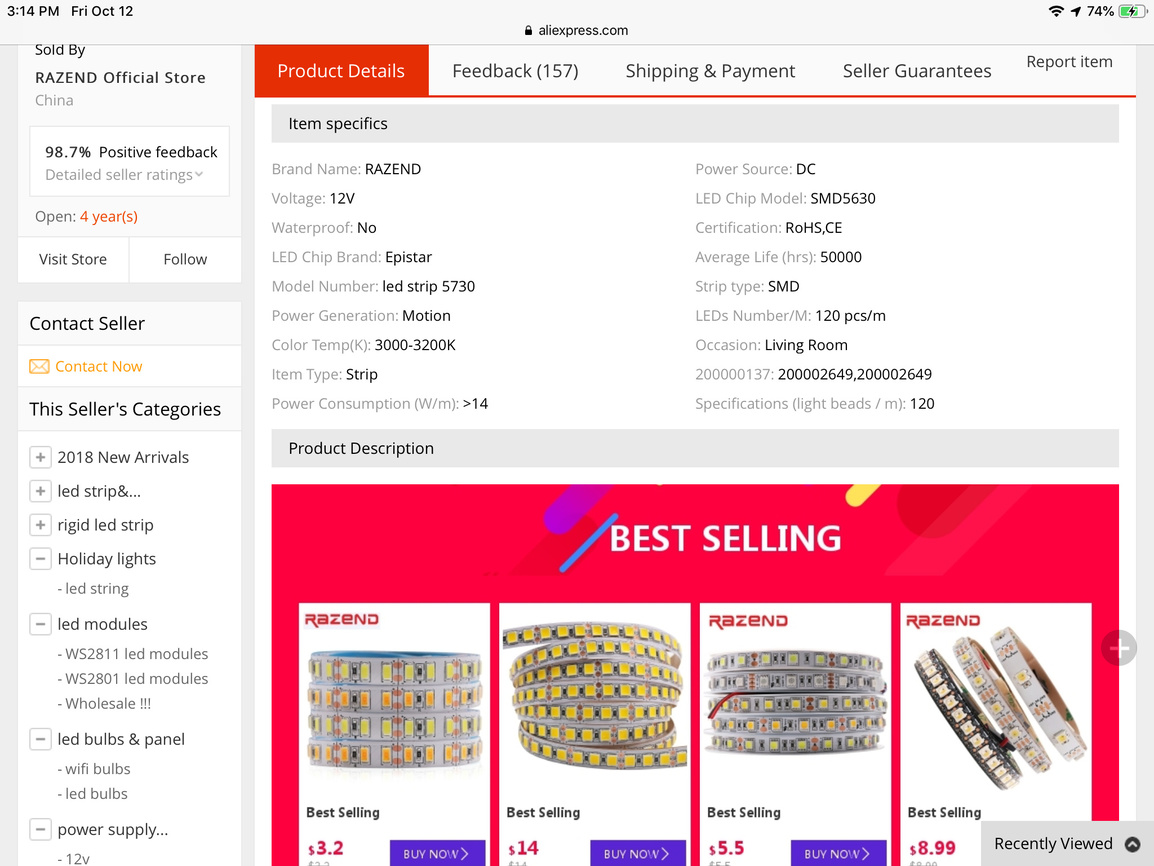Viewport: 1154px width, 866px height.
Task: Expand the rigid led strip category
Action: coord(40,525)
